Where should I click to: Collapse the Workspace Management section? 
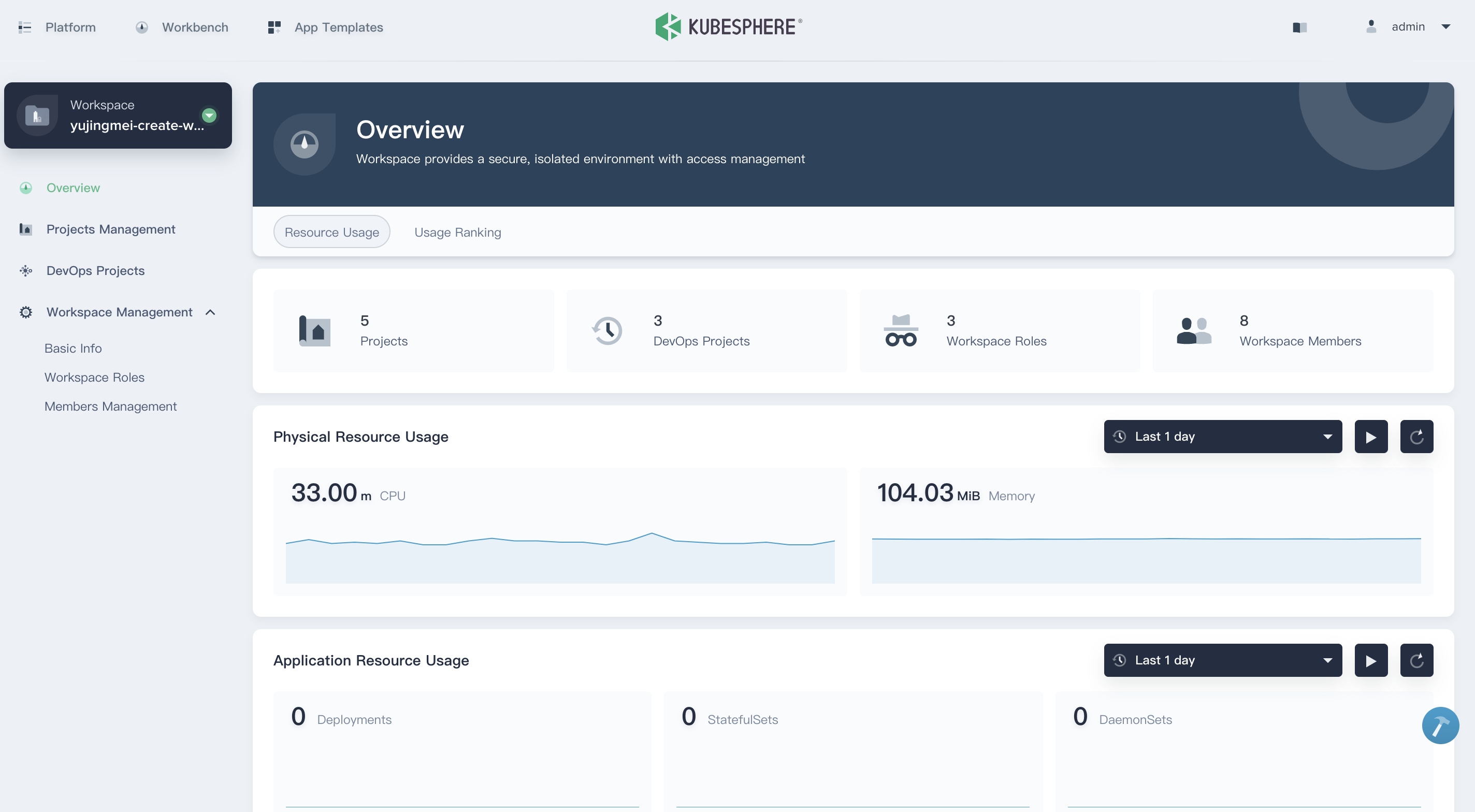click(210, 312)
